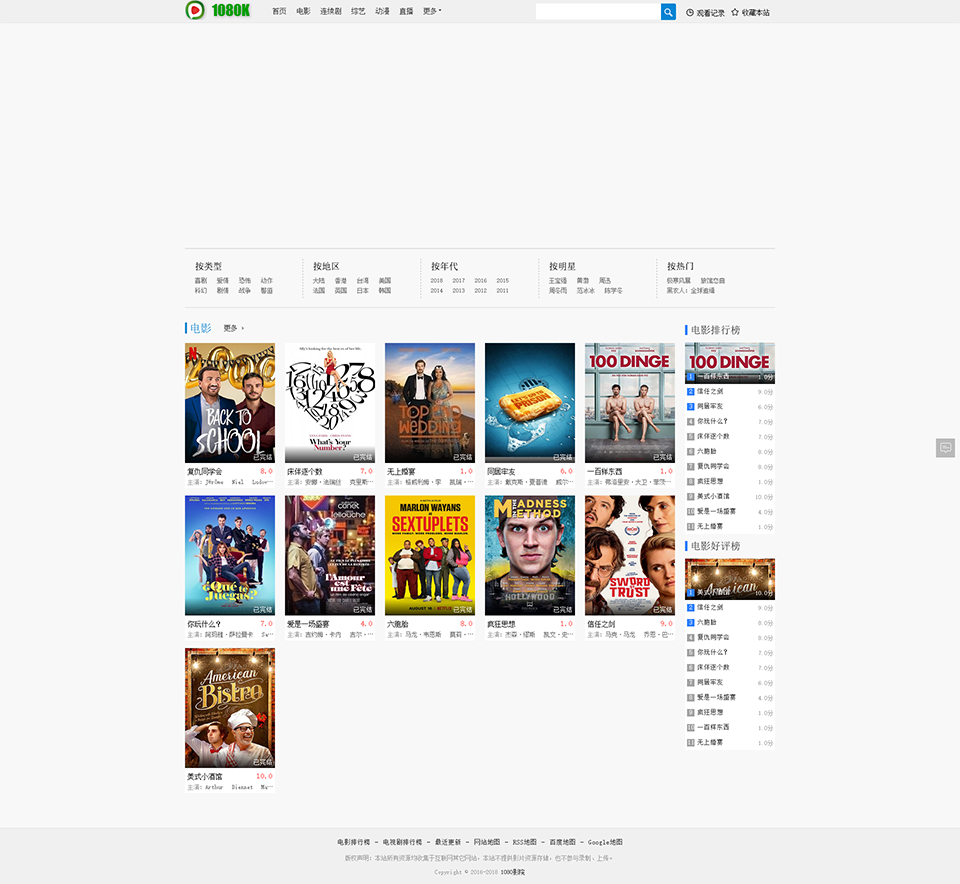
Task: Select 连续剧 in the top navigation
Action: tap(331, 11)
